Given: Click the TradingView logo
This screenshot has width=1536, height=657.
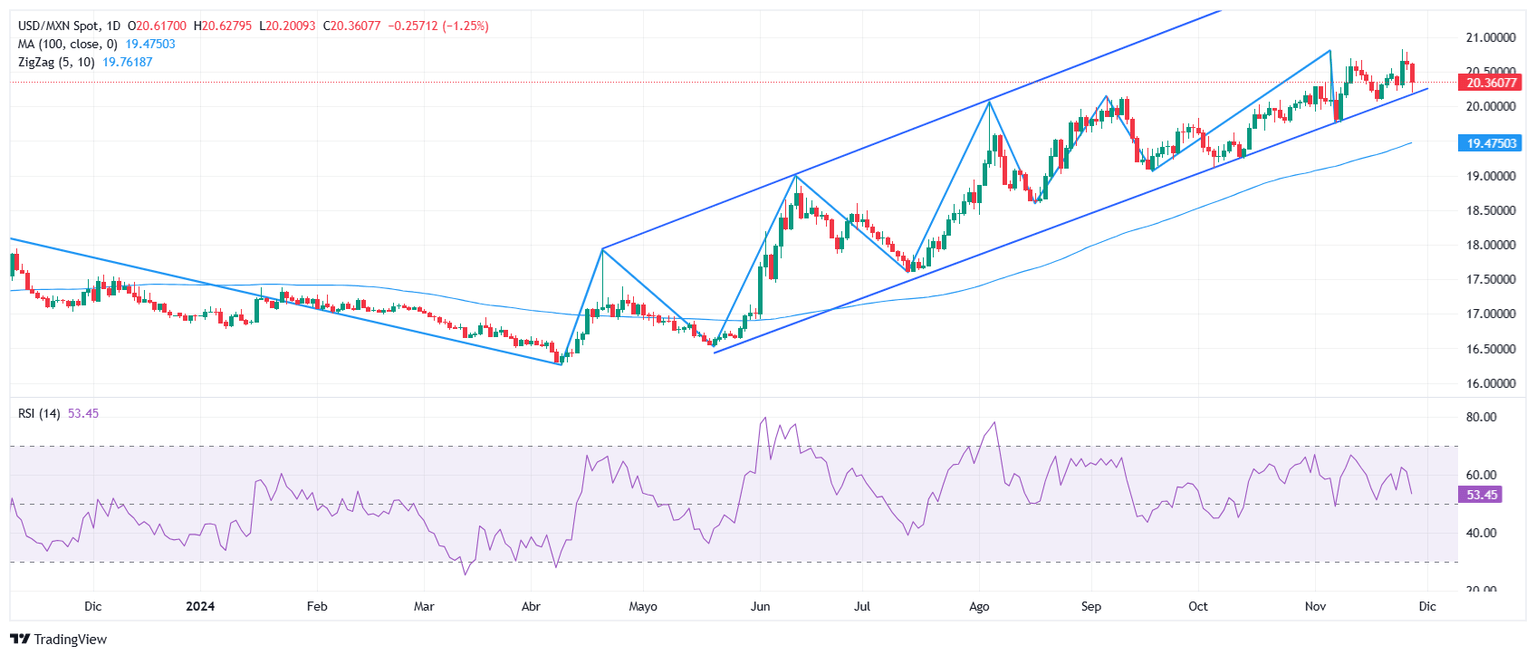Looking at the screenshot, I should pyautogui.click(x=58, y=639).
